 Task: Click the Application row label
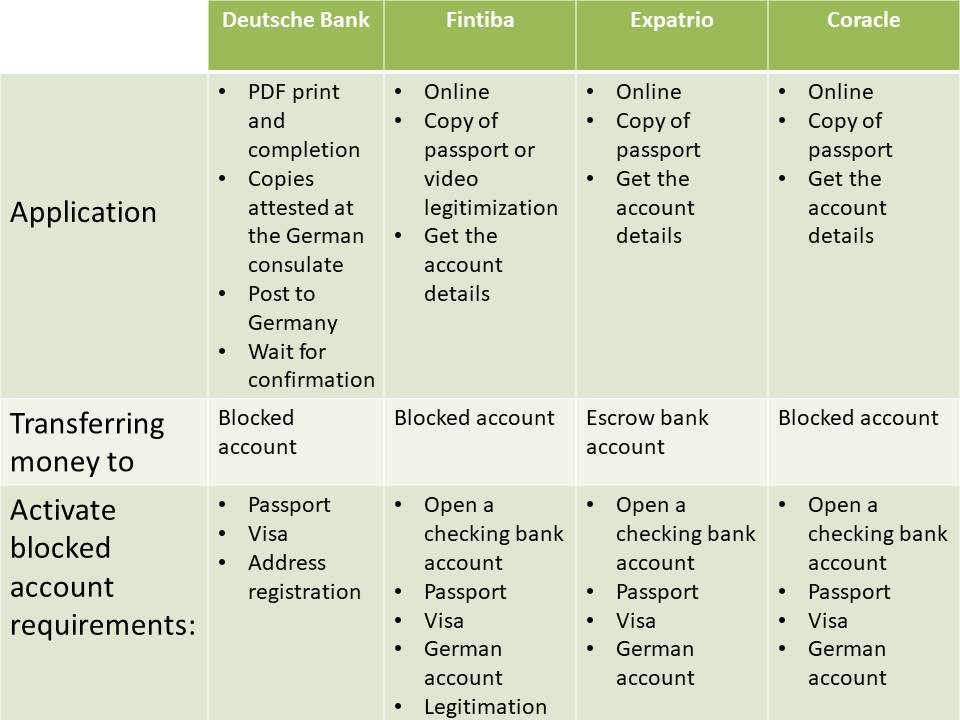pyautogui.click(x=83, y=212)
